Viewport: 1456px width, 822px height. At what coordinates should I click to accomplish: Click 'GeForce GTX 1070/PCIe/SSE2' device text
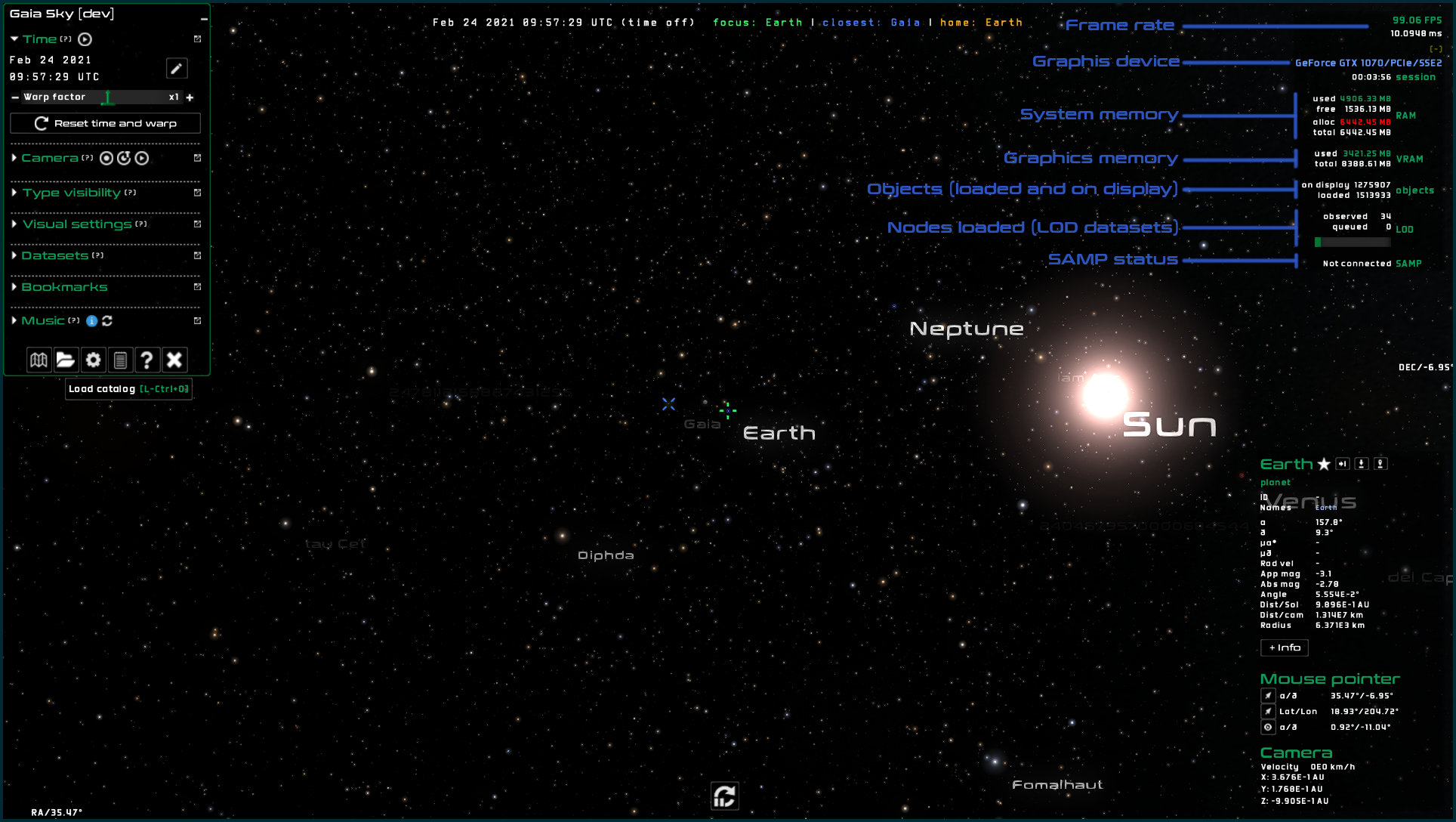point(1368,63)
